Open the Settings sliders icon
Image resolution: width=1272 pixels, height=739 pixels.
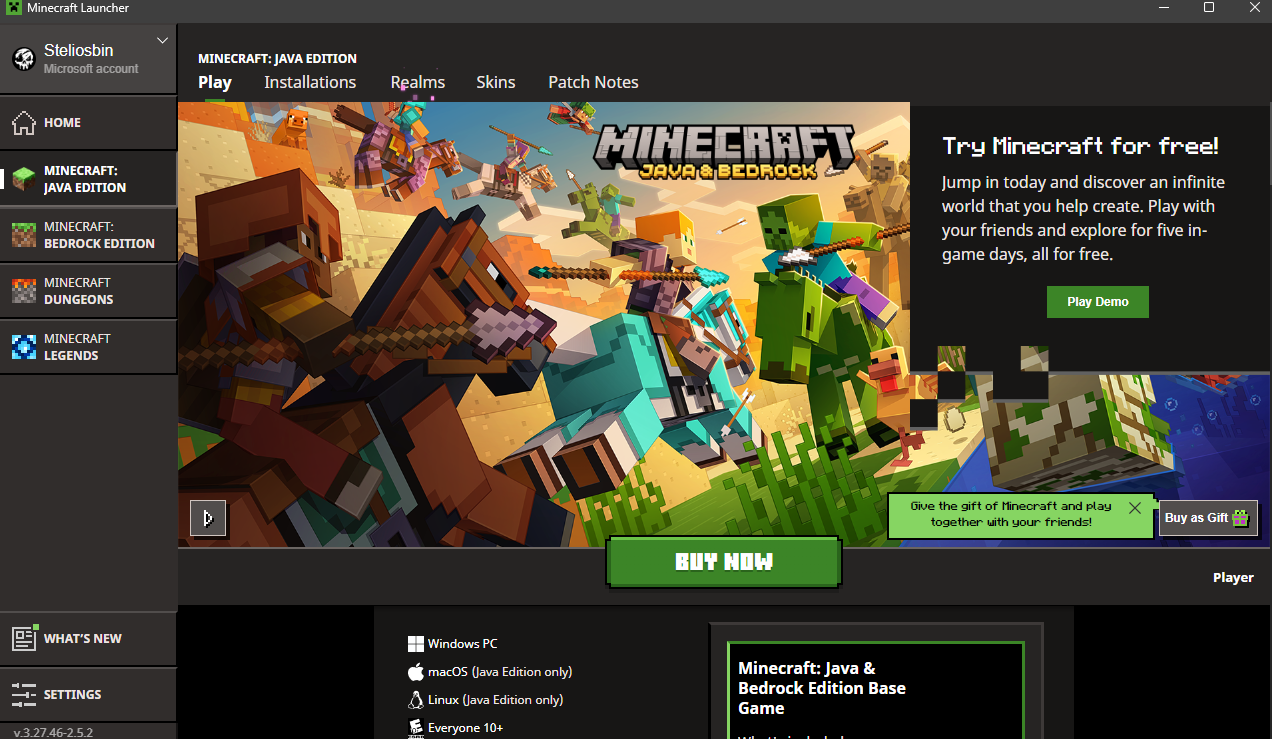tap(24, 694)
